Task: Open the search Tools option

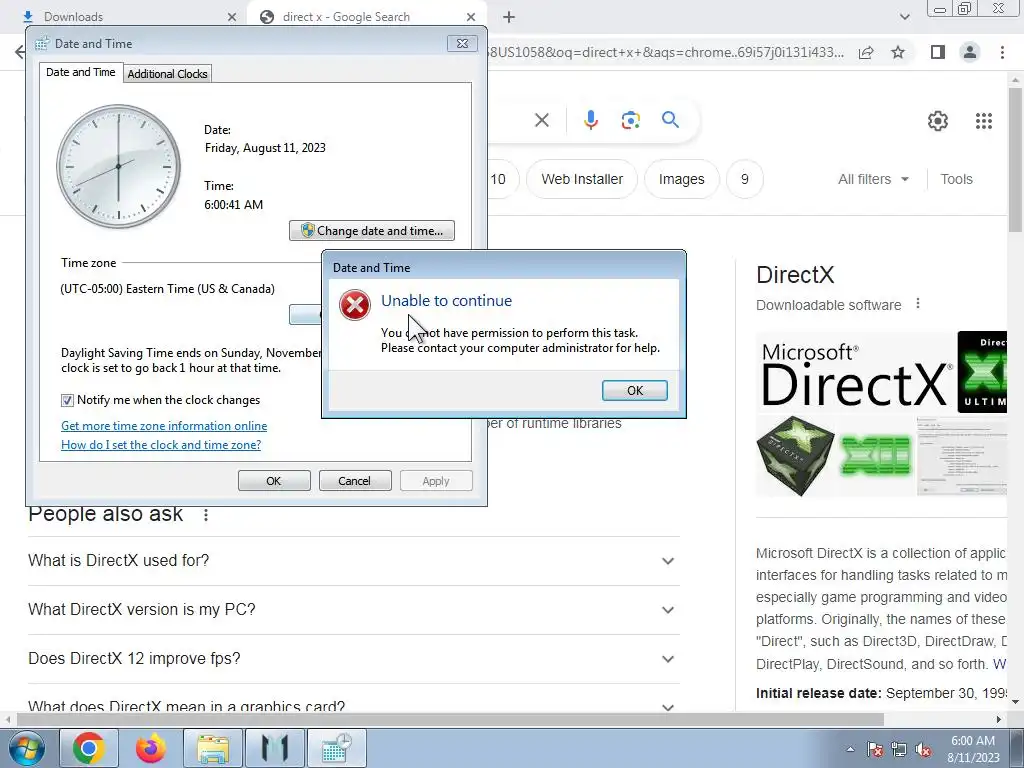Action: [956, 179]
